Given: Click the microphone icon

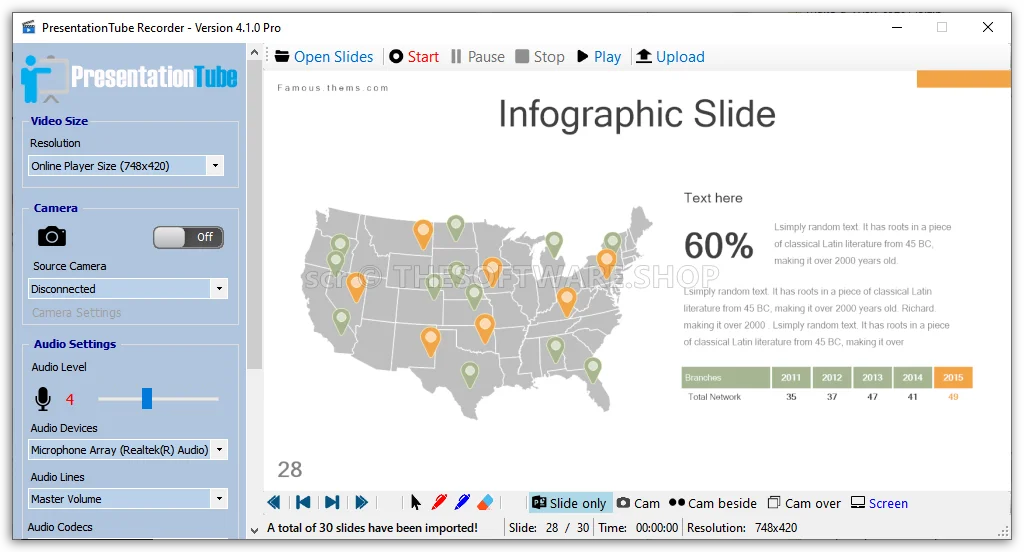Looking at the screenshot, I should click(x=43, y=398).
